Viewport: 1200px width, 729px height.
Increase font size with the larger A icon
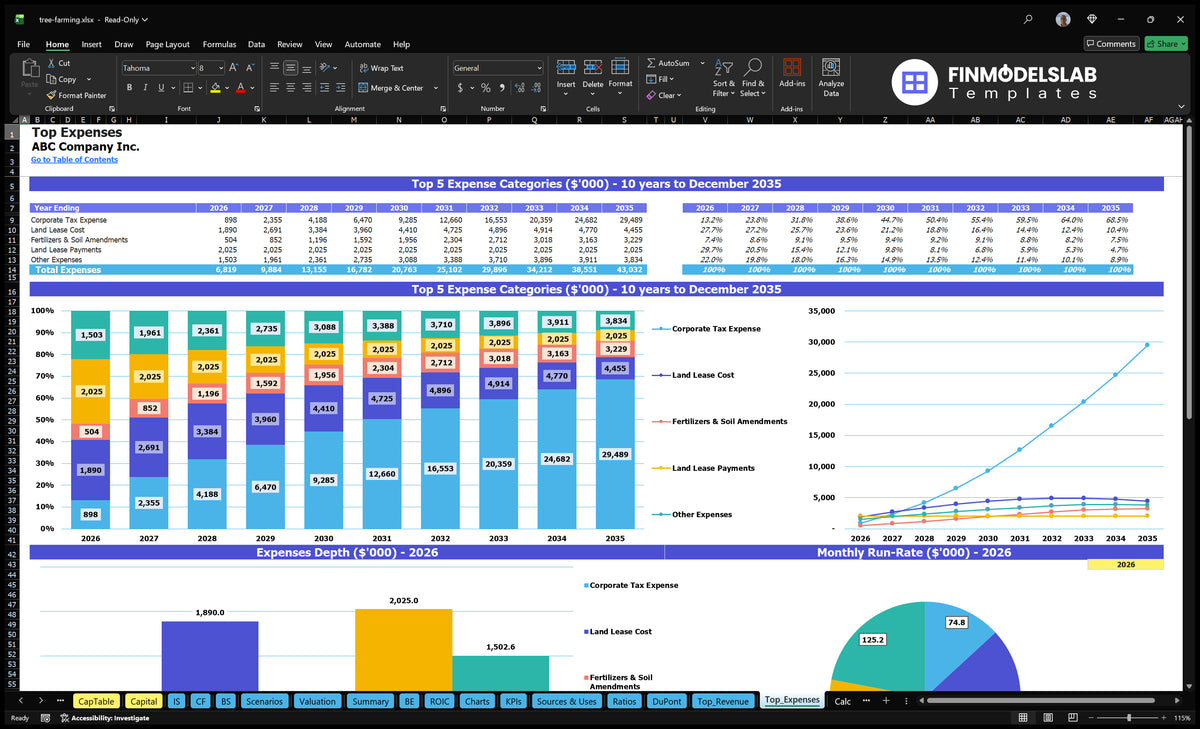pyautogui.click(x=234, y=68)
